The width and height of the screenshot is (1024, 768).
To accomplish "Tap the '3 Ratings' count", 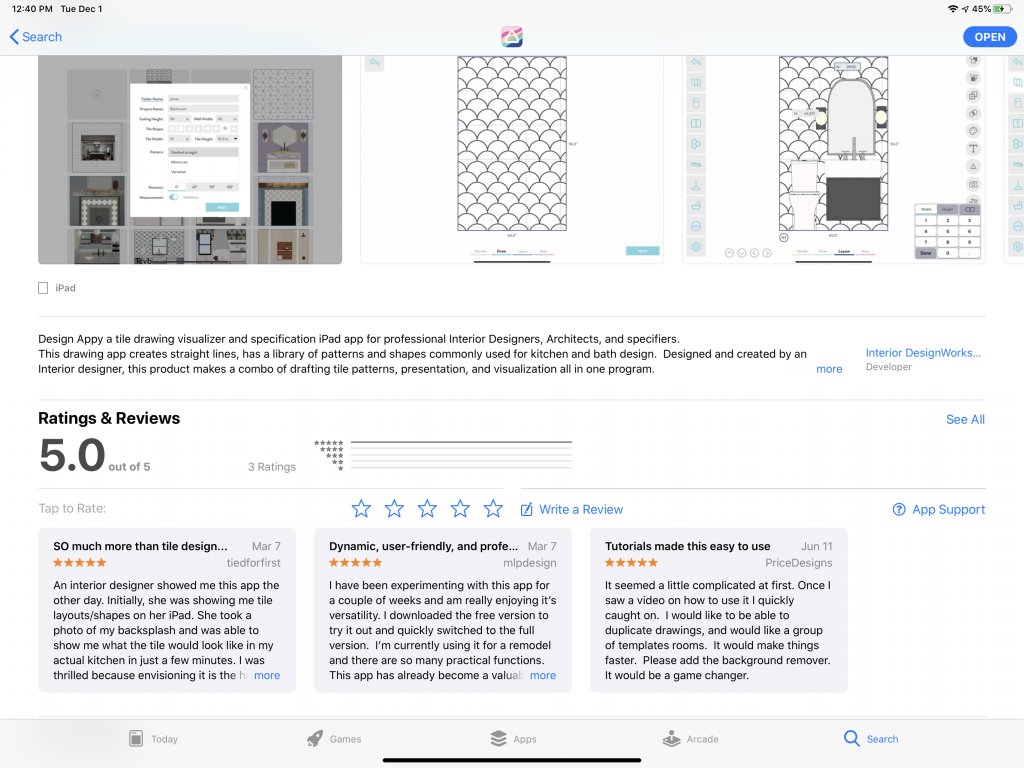I will 272,467.
